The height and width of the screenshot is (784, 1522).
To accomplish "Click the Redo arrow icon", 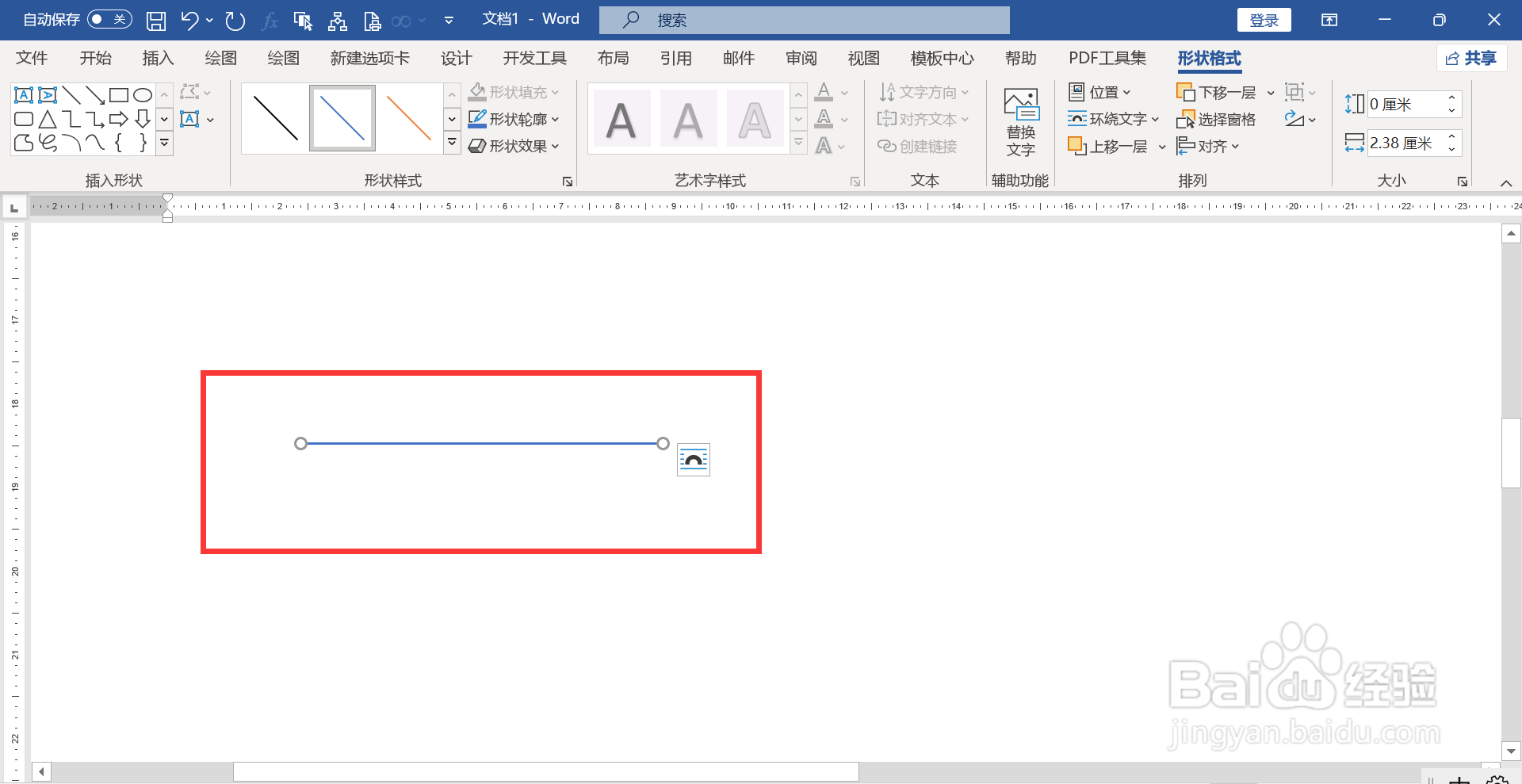I will pos(235,21).
